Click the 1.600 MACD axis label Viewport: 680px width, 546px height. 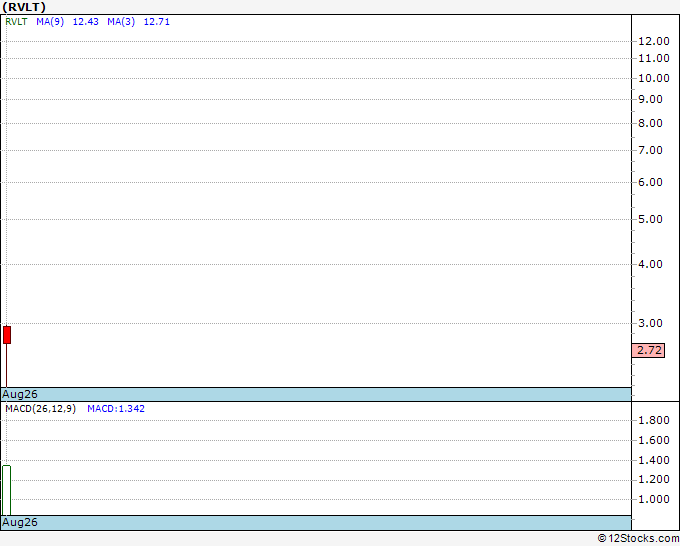click(x=654, y=440)
